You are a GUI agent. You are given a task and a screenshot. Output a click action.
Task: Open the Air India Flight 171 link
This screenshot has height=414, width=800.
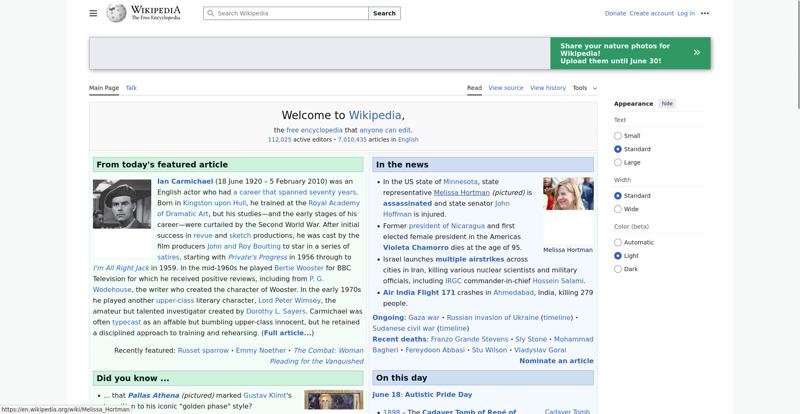point(419,293)
